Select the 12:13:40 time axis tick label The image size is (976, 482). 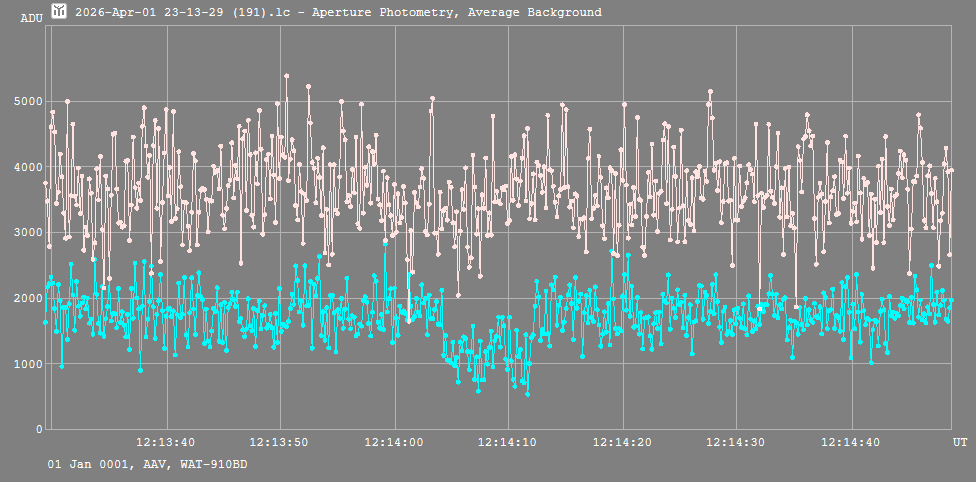166,441
